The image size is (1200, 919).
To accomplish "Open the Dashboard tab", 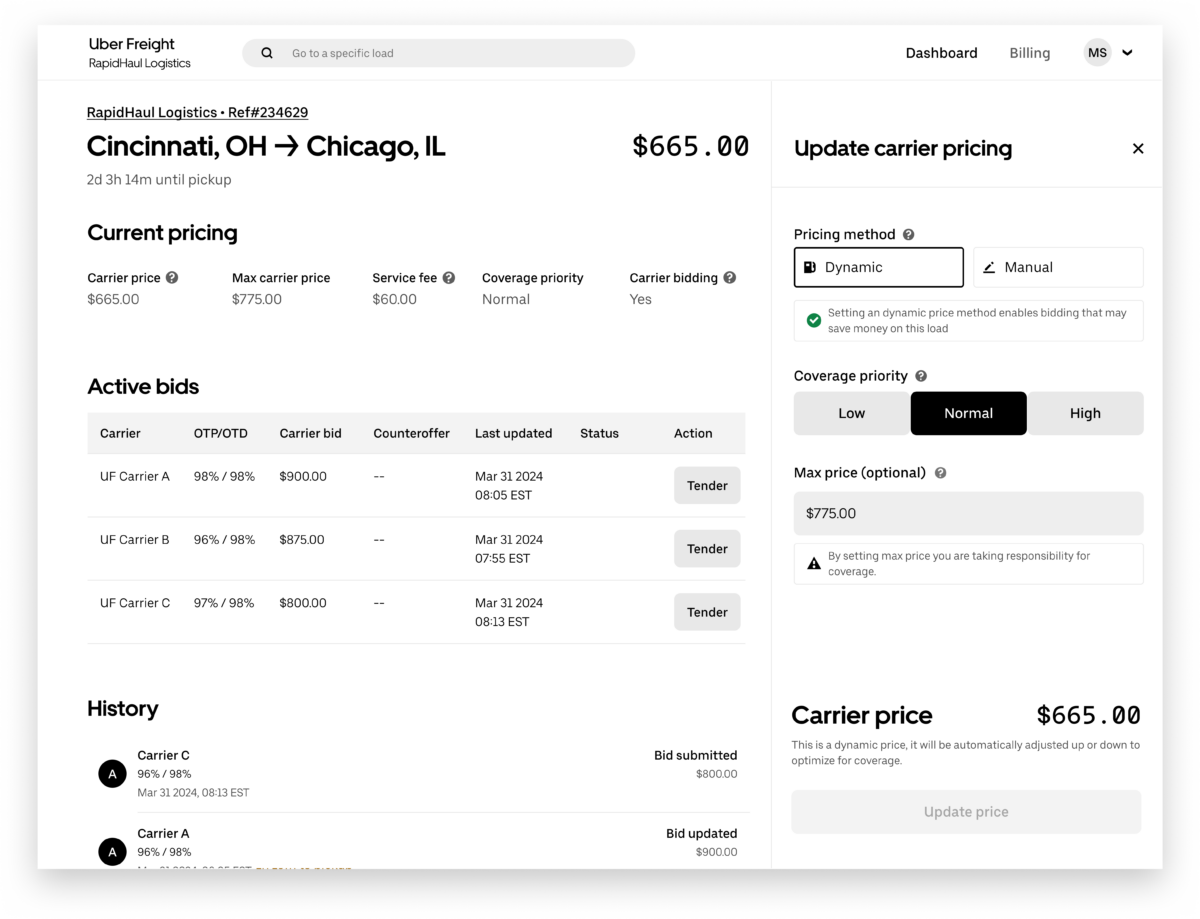I will pyautogui.click(x=941, y=53).
